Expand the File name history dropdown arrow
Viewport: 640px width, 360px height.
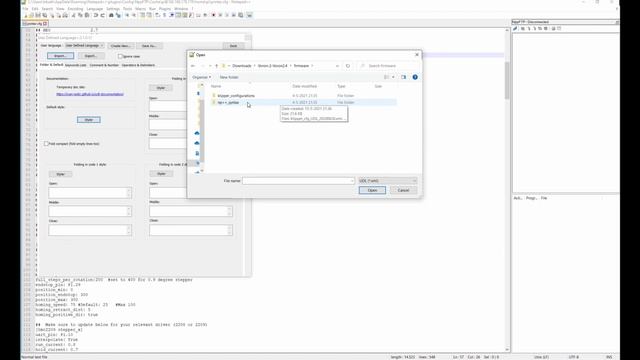352,181
